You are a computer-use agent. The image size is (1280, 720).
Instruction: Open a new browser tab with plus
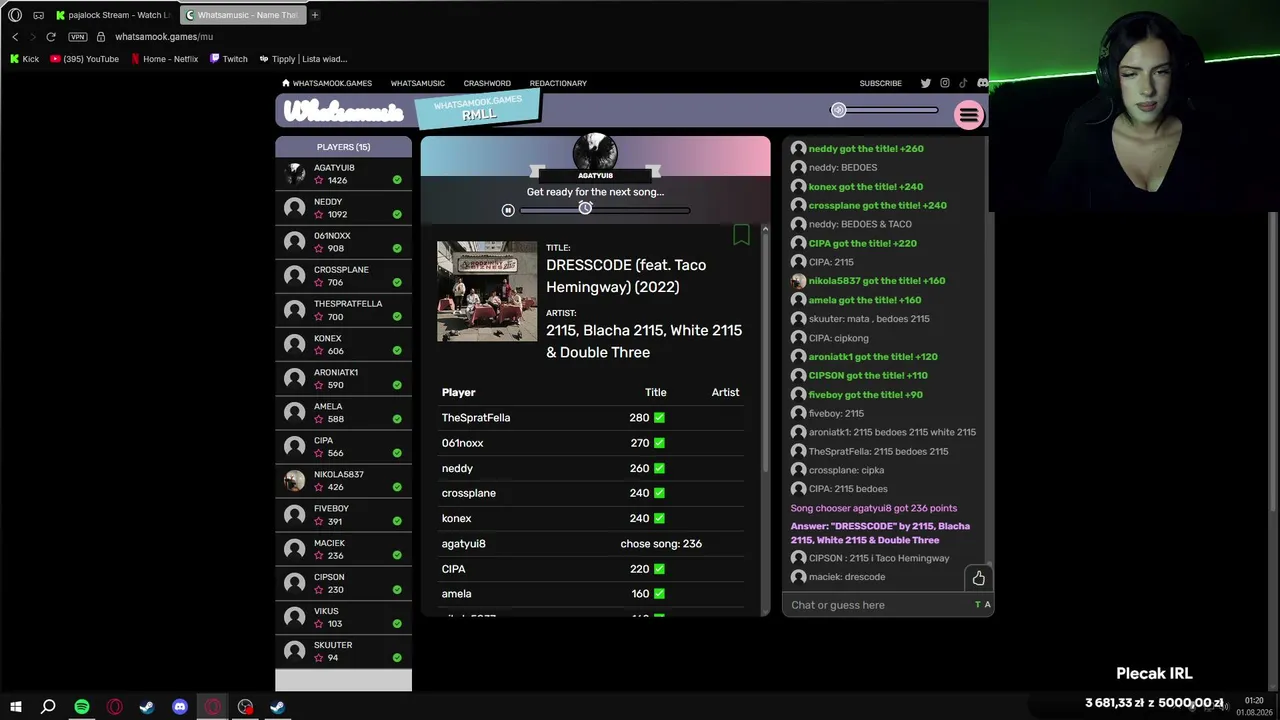(x=314, y=15)
